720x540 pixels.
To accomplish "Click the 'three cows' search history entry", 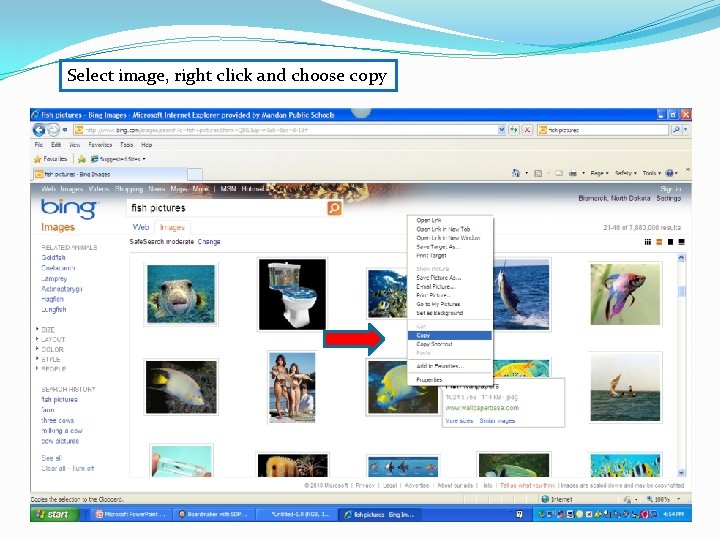I will pos(57,421).
